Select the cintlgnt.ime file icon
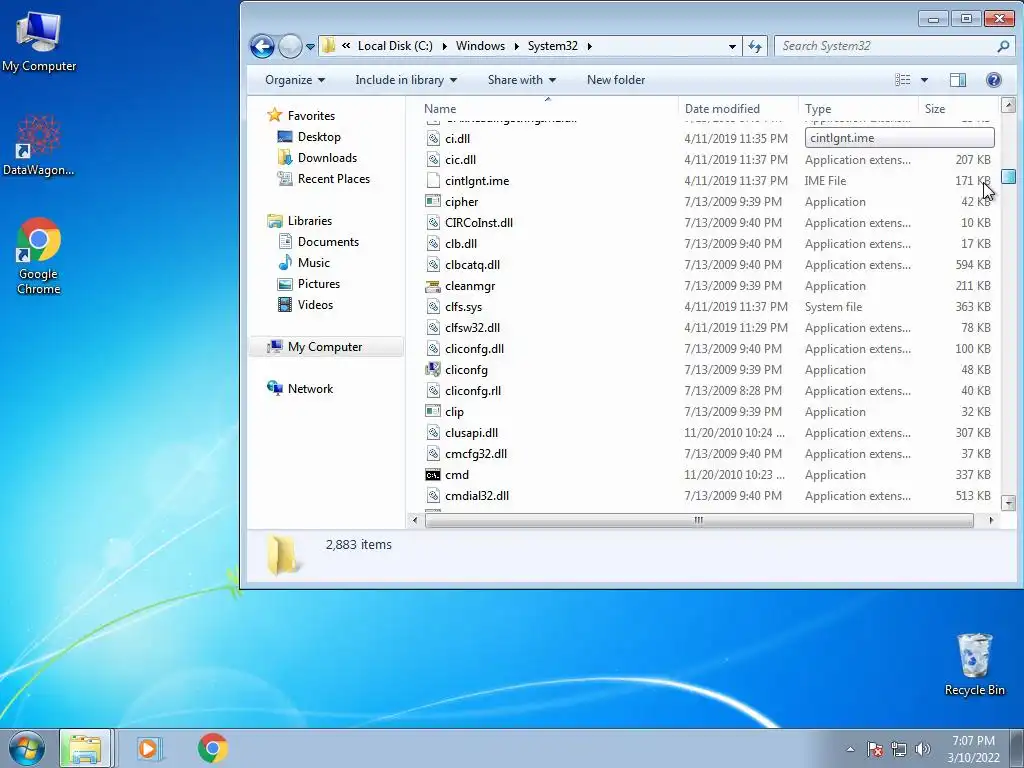The image size is (1024, 768). tap(433, 180)
